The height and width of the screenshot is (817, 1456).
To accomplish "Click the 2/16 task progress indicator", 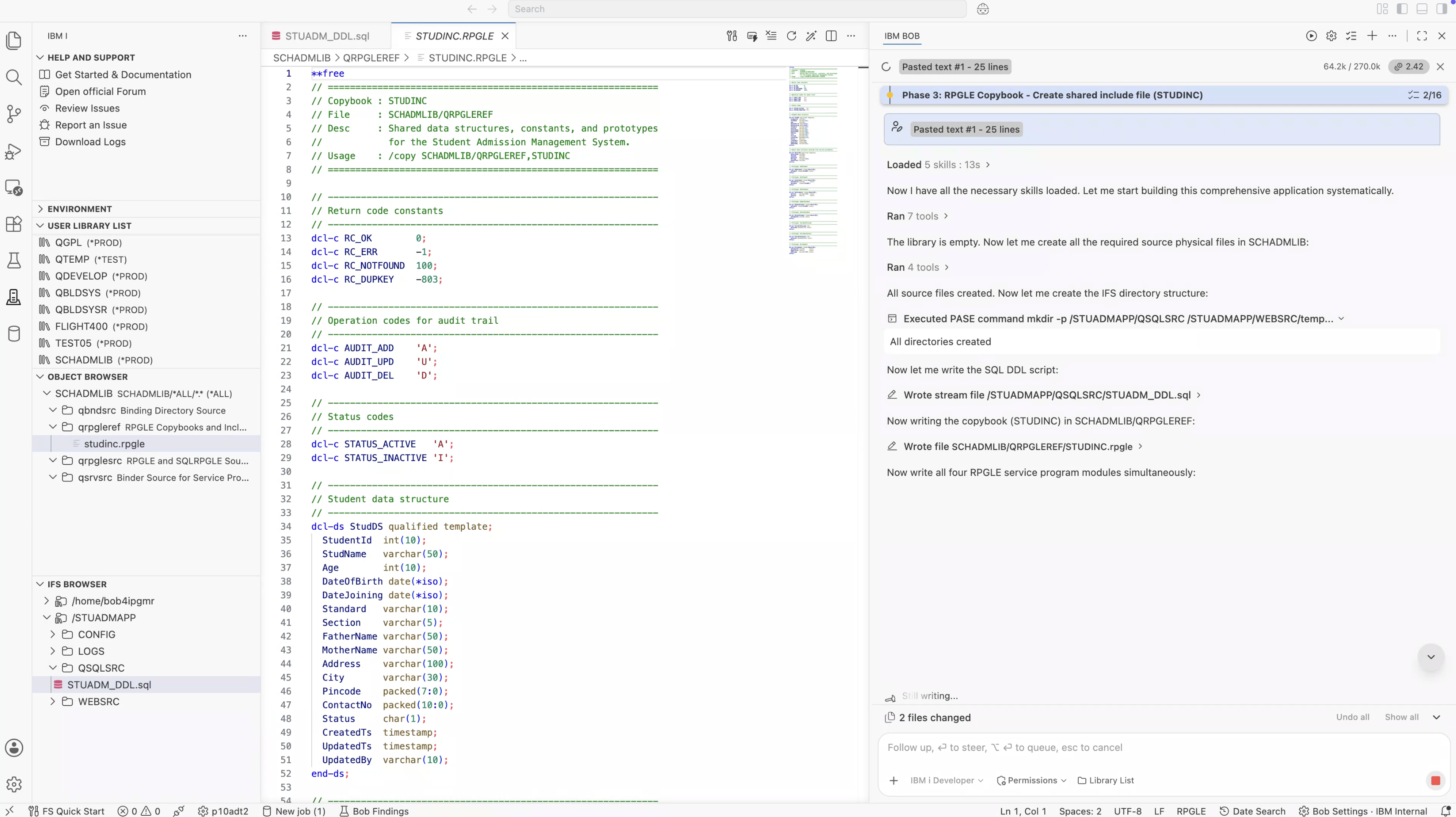I will (x=1424, y=95).
